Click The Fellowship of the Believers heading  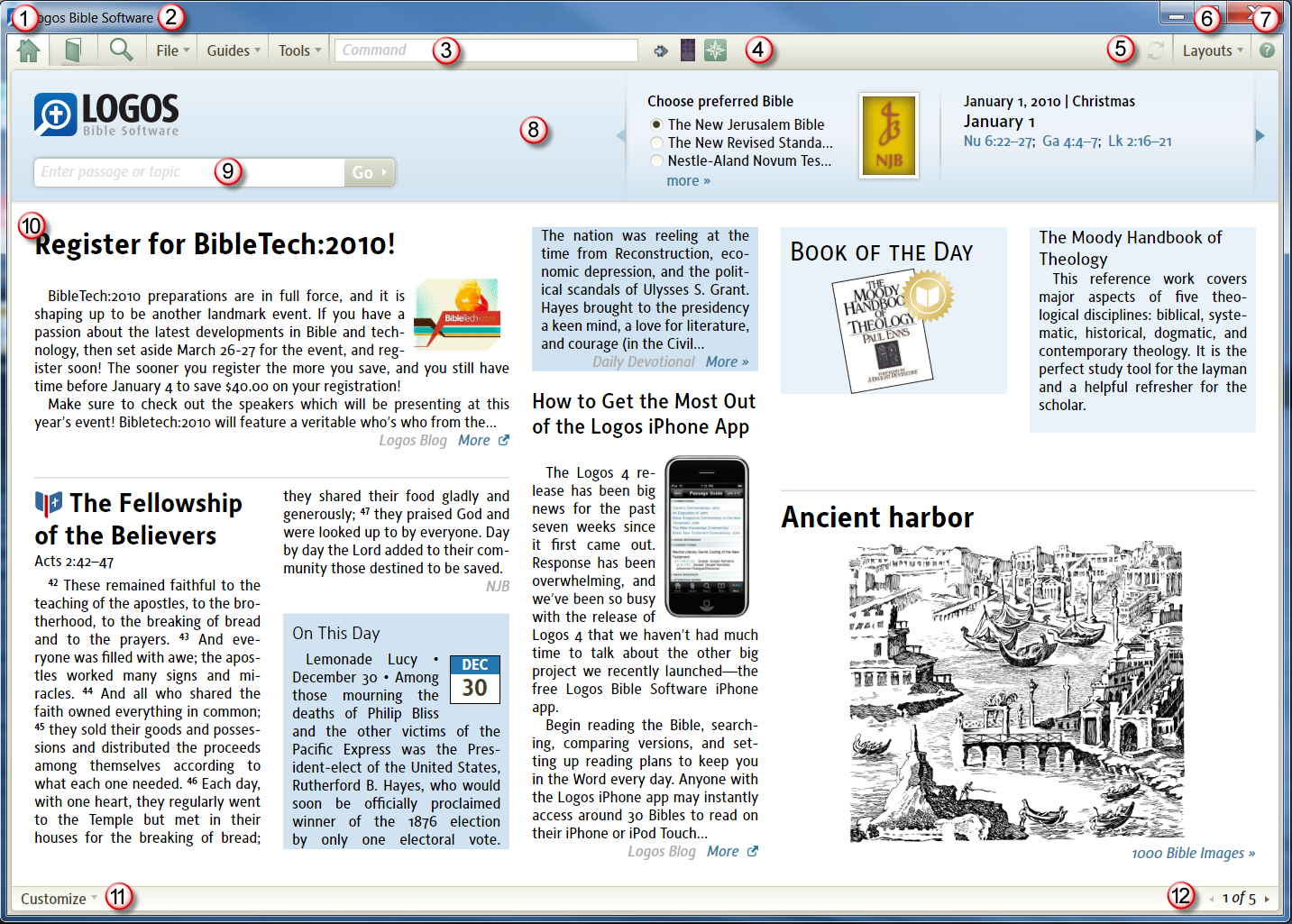(139, 518)
